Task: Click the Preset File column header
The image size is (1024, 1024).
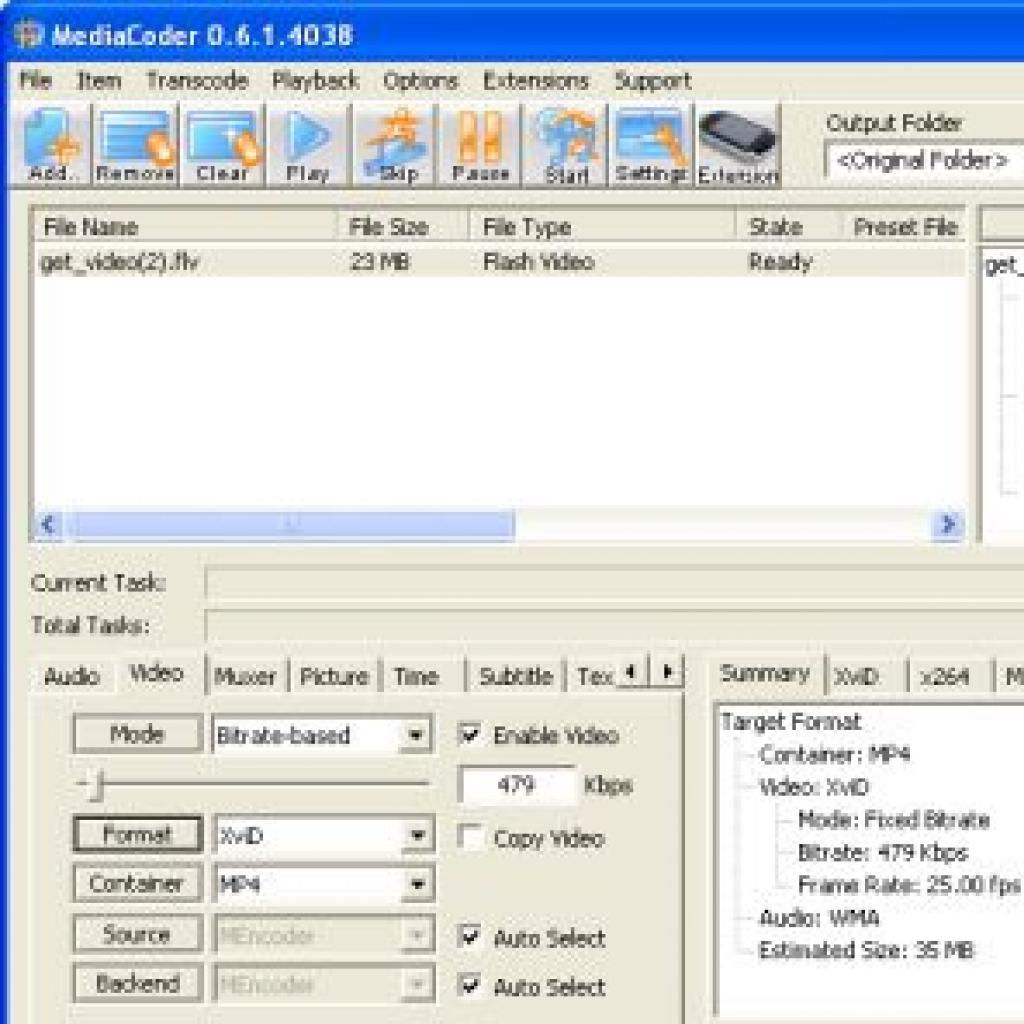Action: pos(903,227)
